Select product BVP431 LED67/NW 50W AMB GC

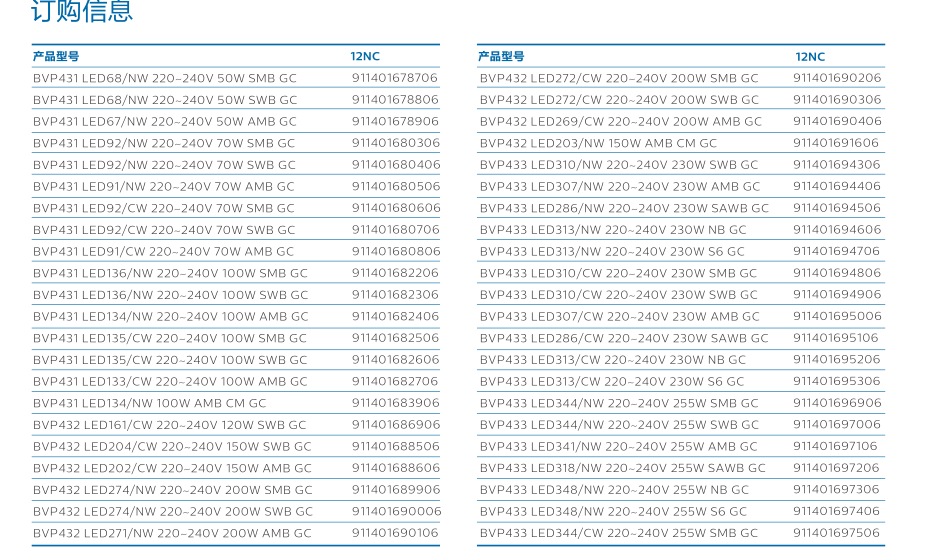point(165,122)
